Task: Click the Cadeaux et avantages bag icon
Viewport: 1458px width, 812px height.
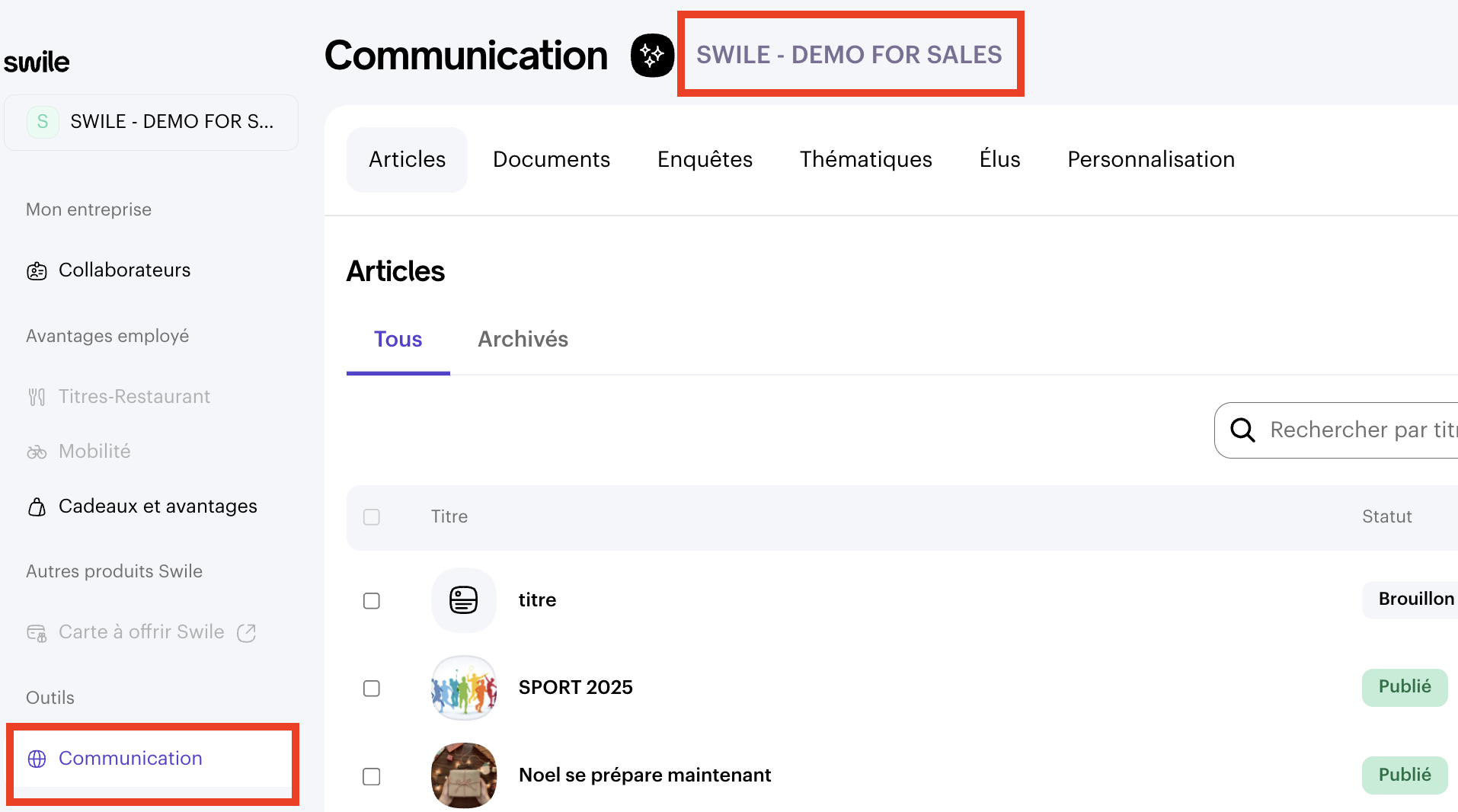Action: click(37, 507)
